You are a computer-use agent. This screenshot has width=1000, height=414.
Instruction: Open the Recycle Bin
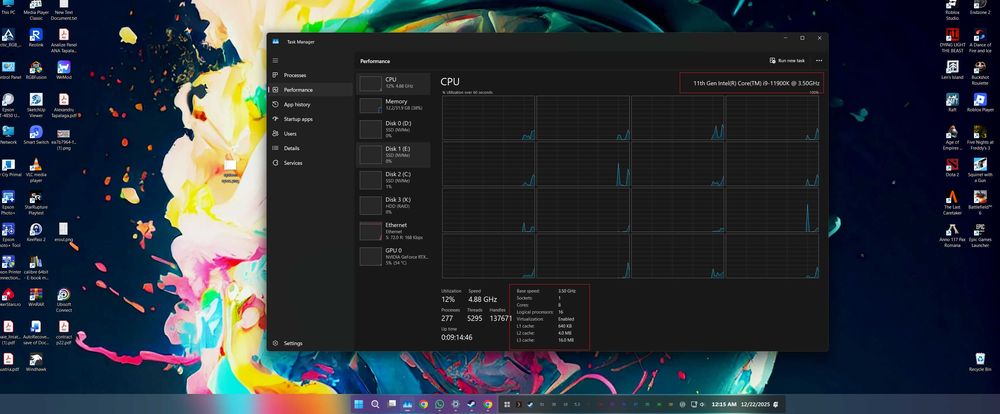coord(980,362)
